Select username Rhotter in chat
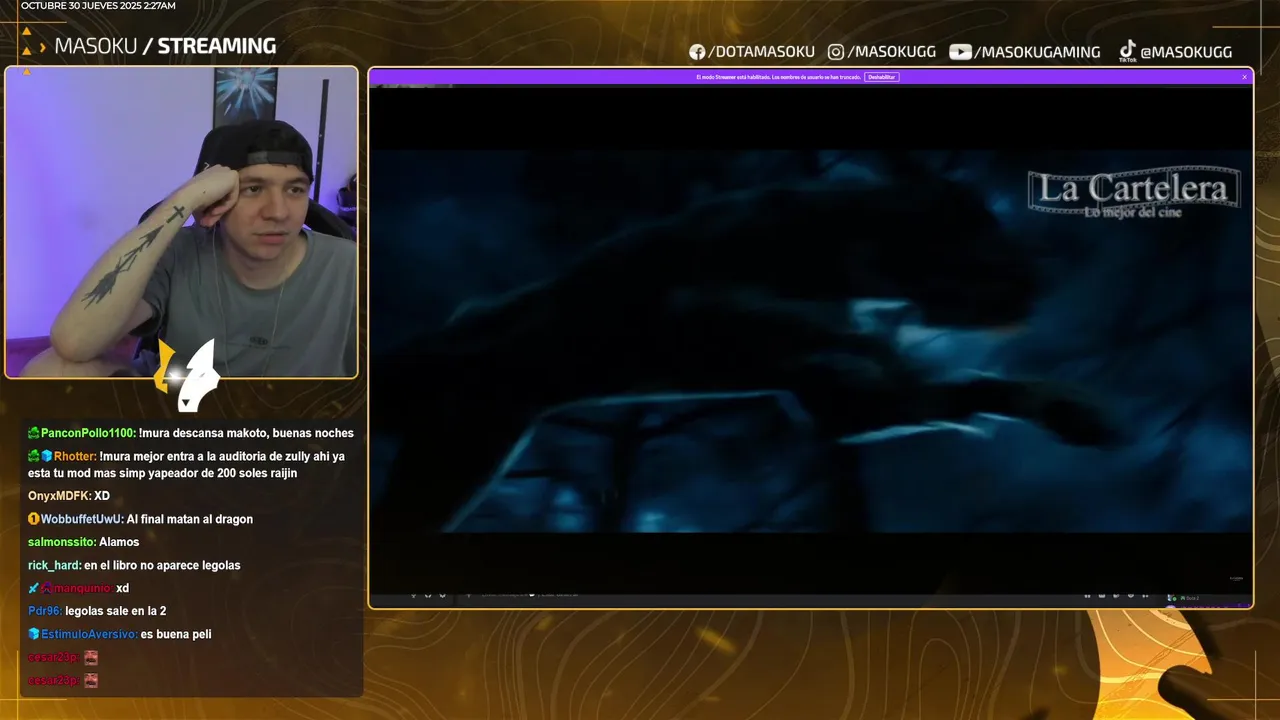This screenshot has width=1280, height=720. (75, 456)
